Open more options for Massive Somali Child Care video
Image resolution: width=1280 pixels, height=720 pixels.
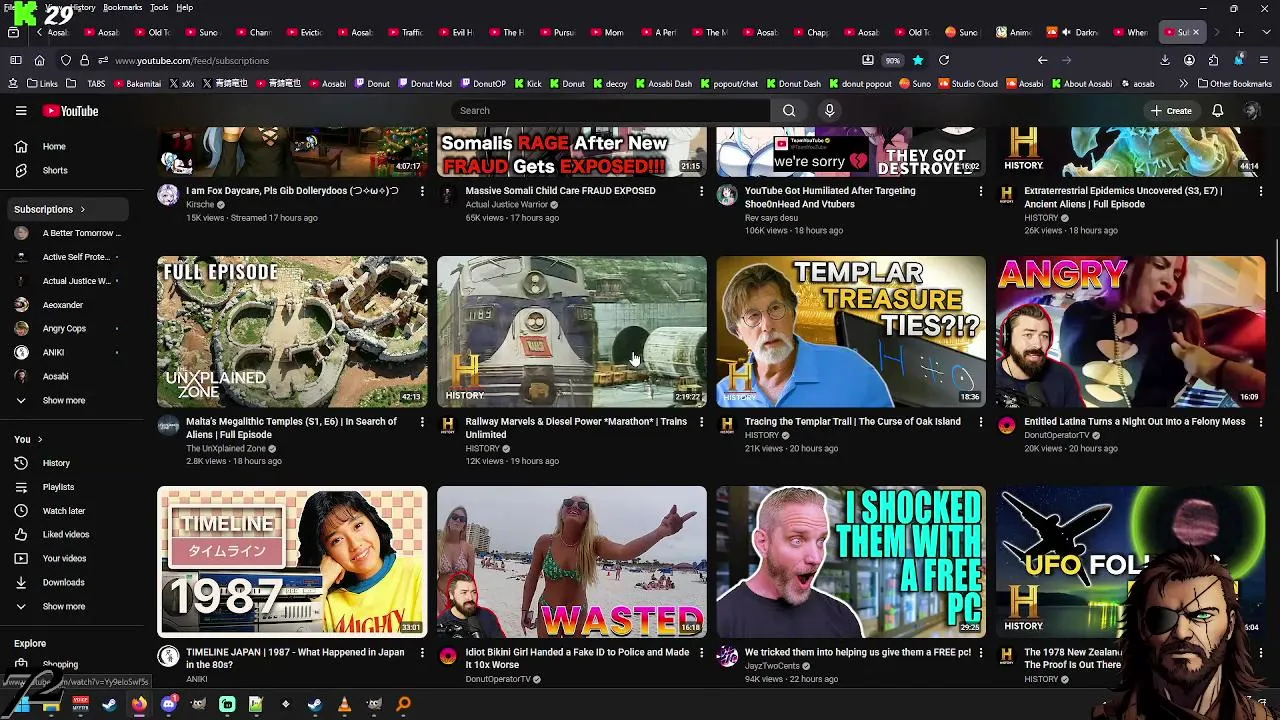click(x=701, y=191)
